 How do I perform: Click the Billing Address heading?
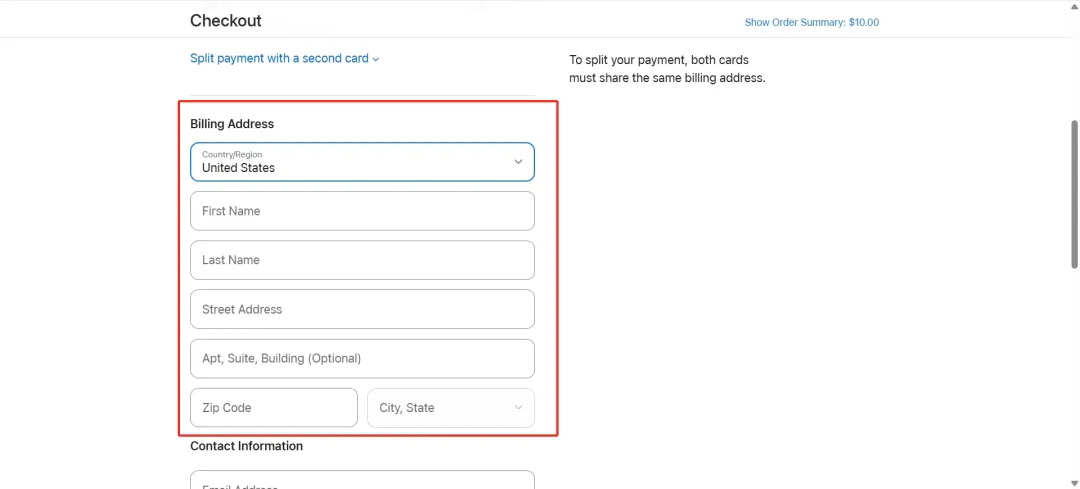pos(232,124)
